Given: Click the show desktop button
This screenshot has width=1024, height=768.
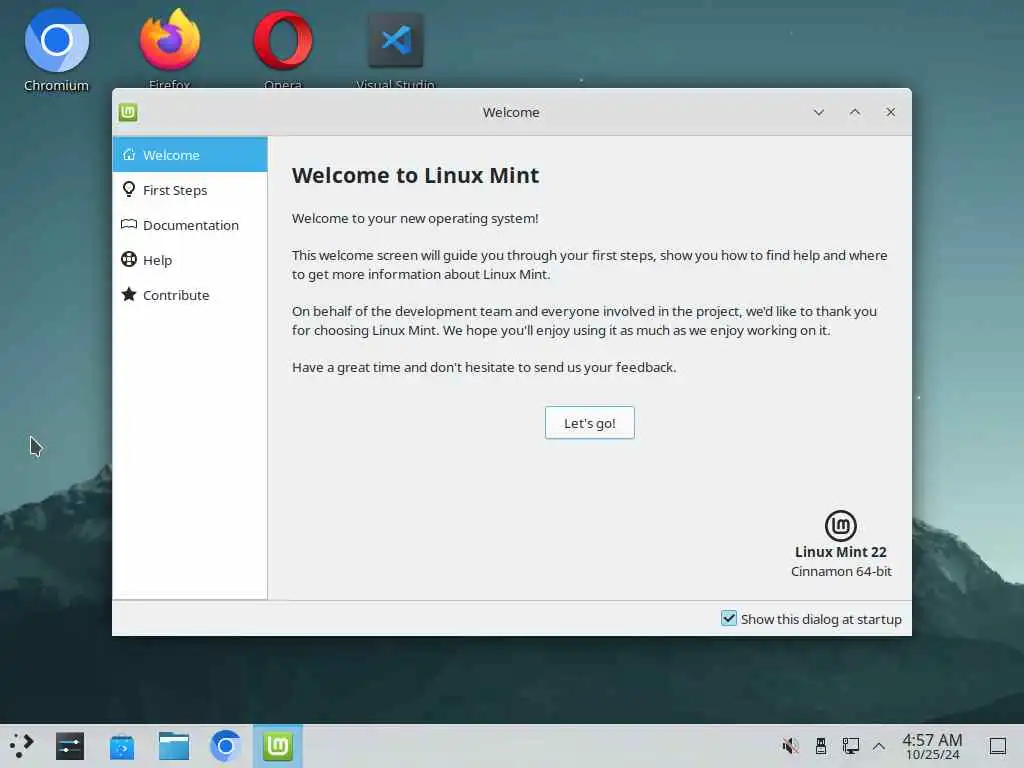Looking at the screenshot, I should click(998, 746).
